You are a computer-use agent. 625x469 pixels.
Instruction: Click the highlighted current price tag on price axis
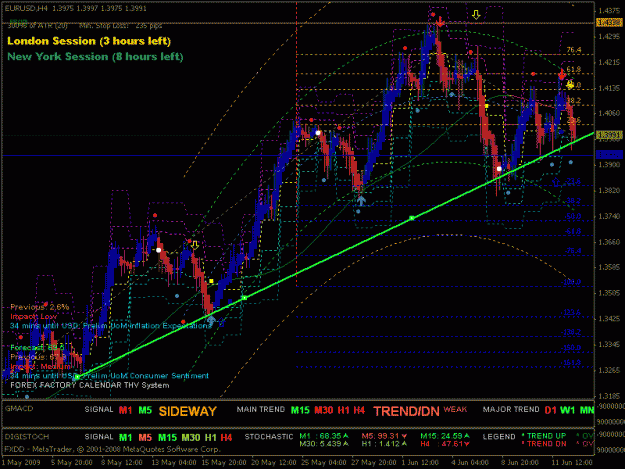(609, 135)
